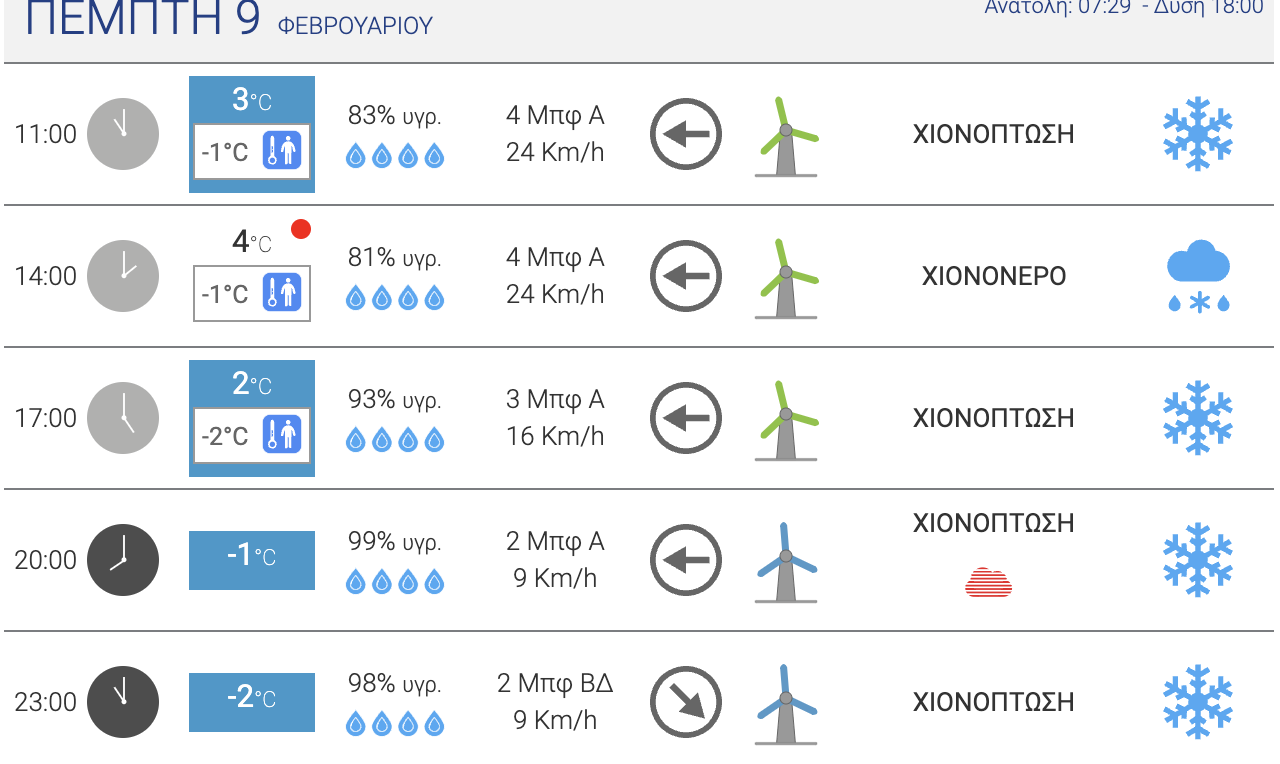Click the southeast wind arrow at 23:00

pyautogui.click(x=686, y=702)
